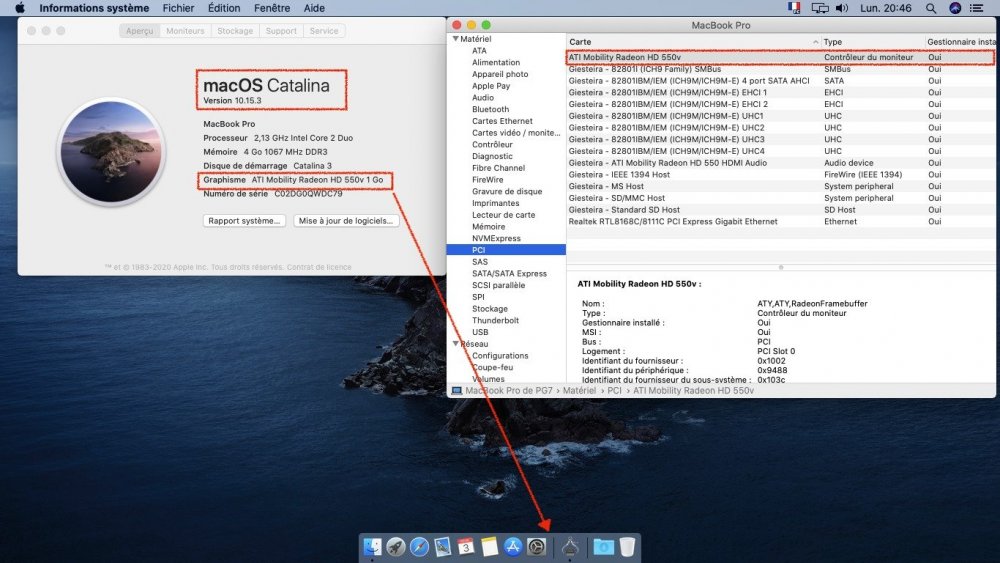Click MacBook Pro de PG7 in path bar

[x=509, y=390]
